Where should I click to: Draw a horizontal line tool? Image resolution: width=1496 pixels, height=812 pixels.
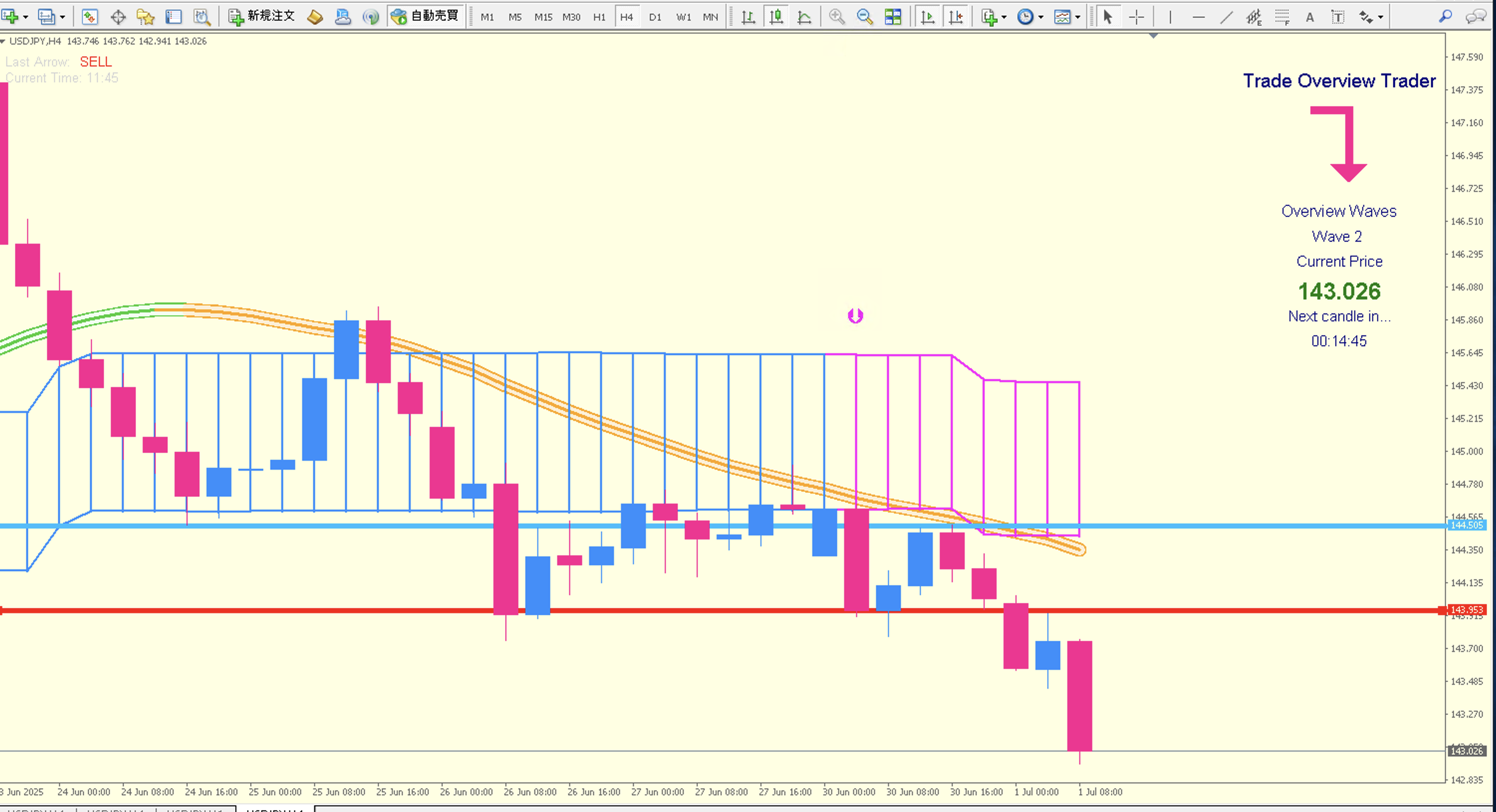(1198, 17)
